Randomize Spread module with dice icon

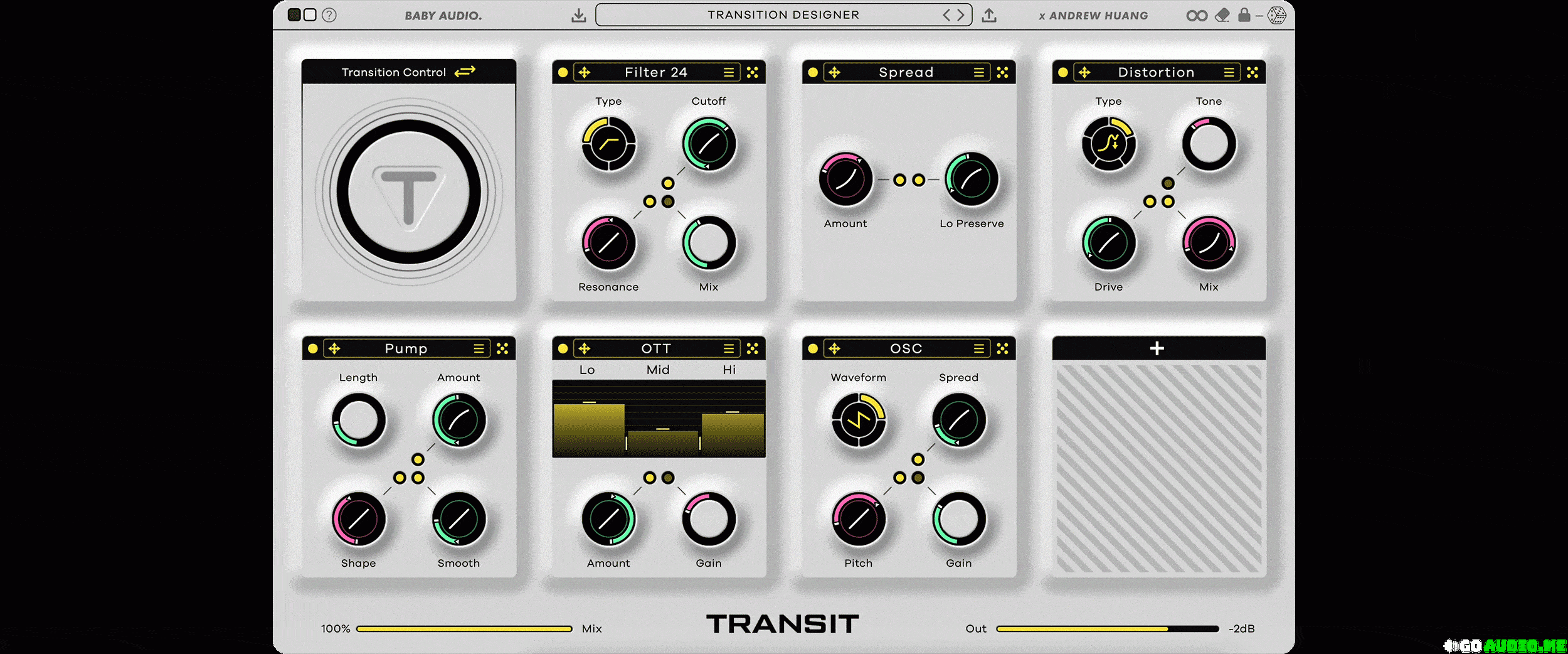point(1003,72)
